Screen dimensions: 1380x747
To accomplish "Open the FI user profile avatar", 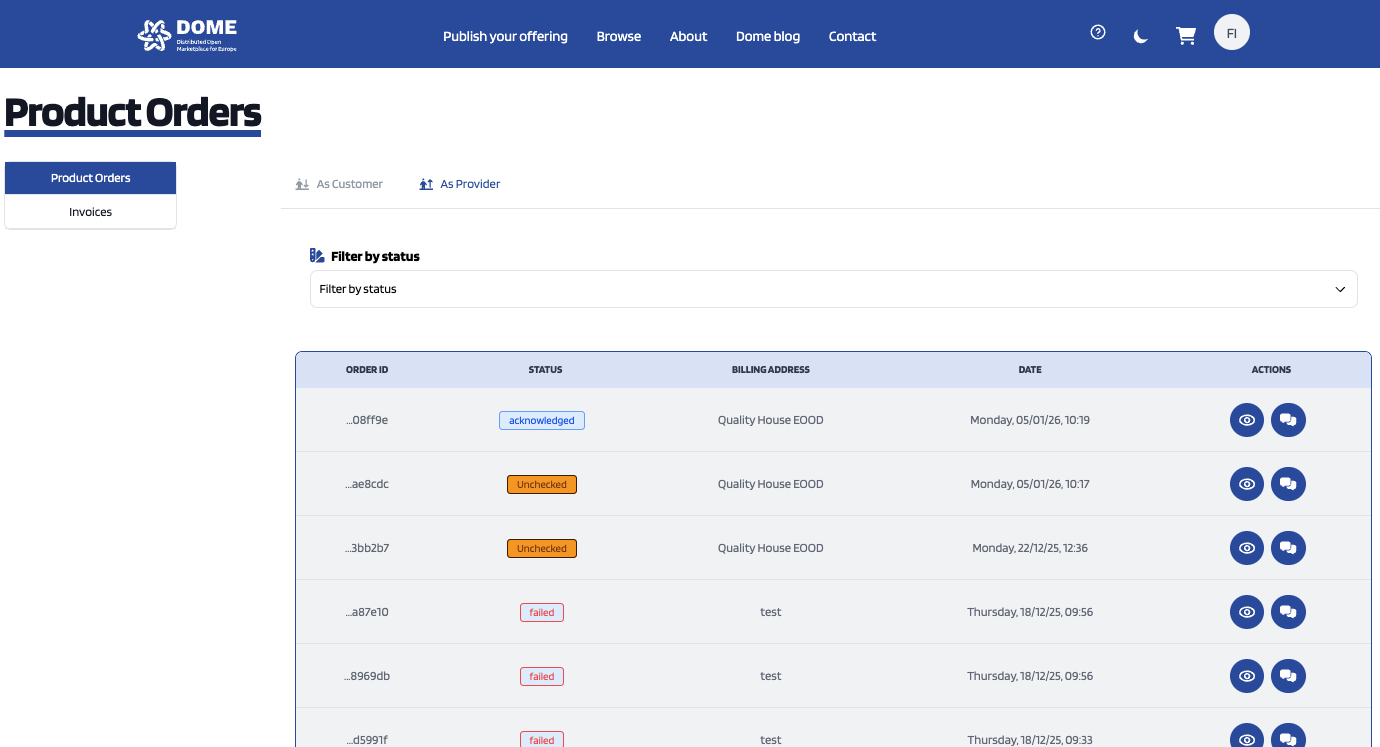I will 1231,33.
